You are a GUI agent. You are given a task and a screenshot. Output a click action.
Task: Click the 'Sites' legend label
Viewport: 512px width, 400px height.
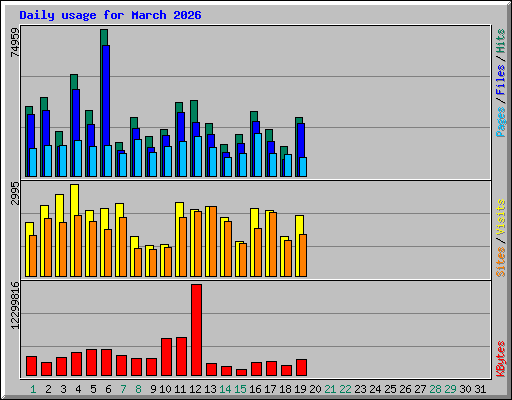(500, 262)
